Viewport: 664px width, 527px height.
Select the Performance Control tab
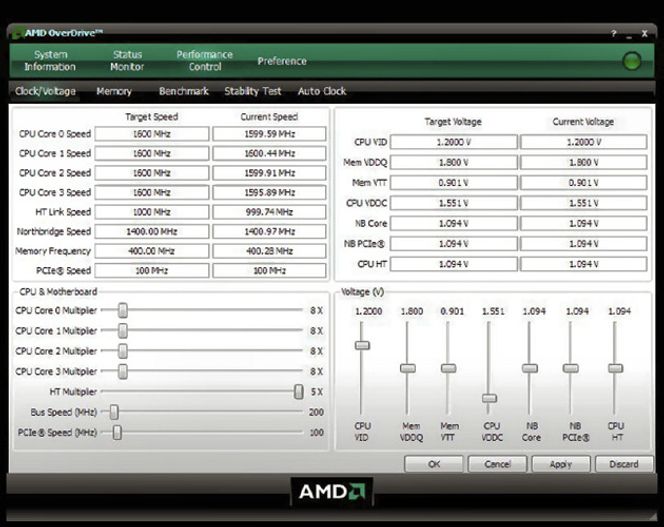pos(205,61)
